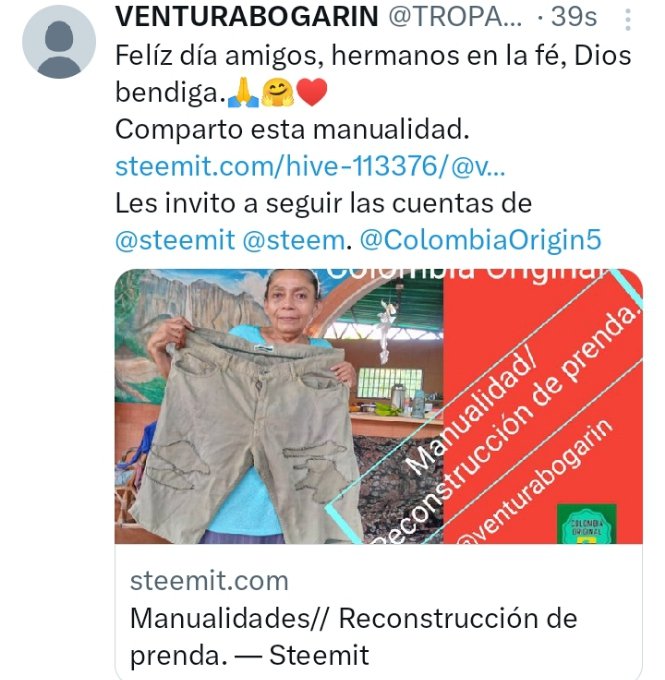Open the link card preview image of shorts
This screenshot has width=665, height=680.
coord(379,406)
